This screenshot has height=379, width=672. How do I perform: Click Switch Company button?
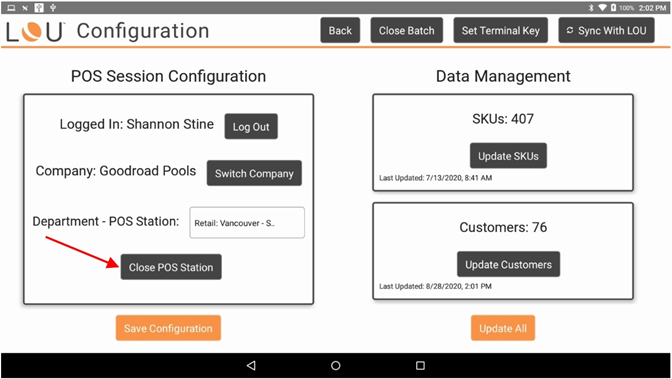[254, 173]
